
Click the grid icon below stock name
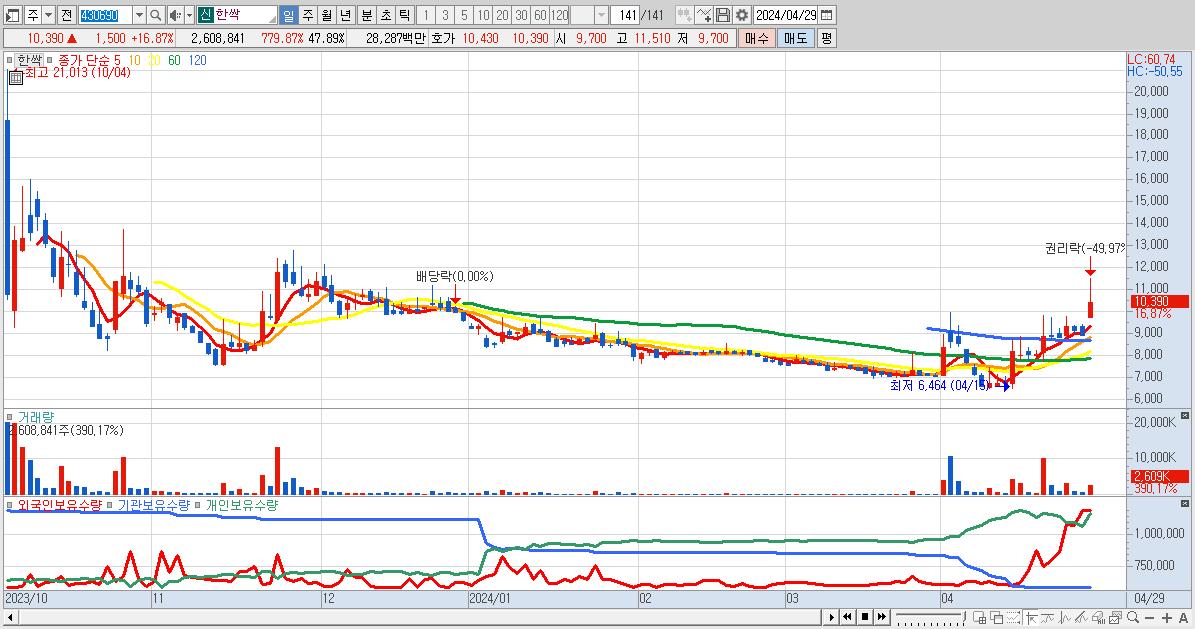coord(15,77)
